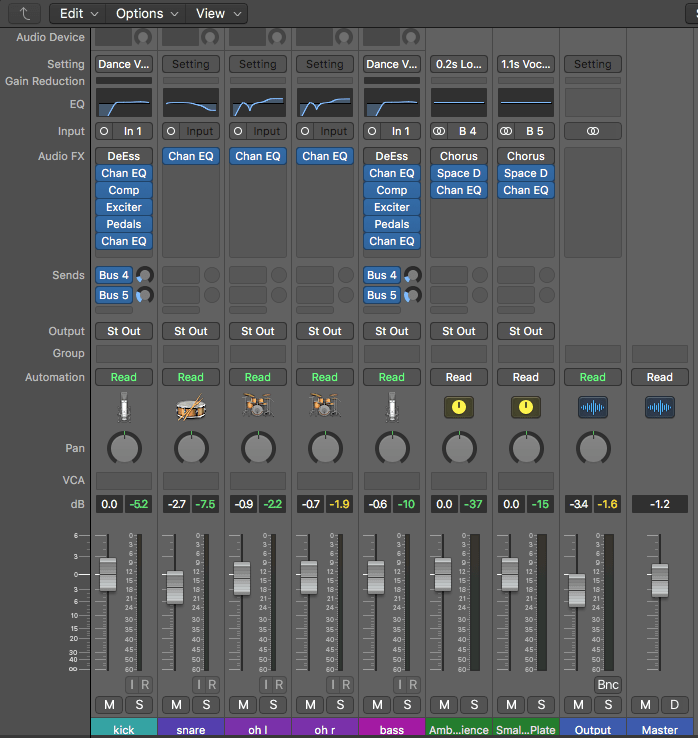This screenshot has height=738, width=698.
Task: Open the DeEss plugin on kick channel
Action: pyautogui.click(x=124, y=156)
